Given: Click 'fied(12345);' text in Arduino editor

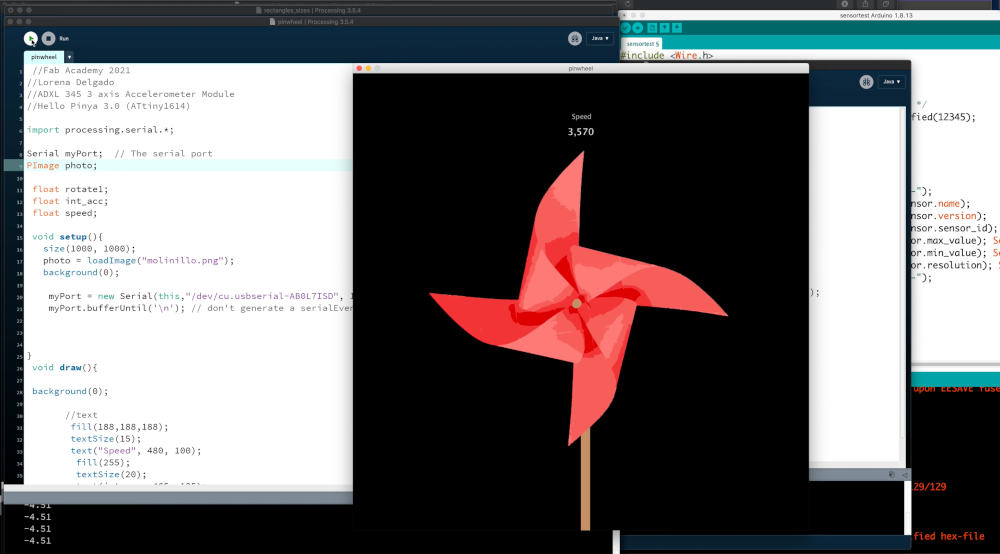Looking at the screenshot, I should click(943, 117).
